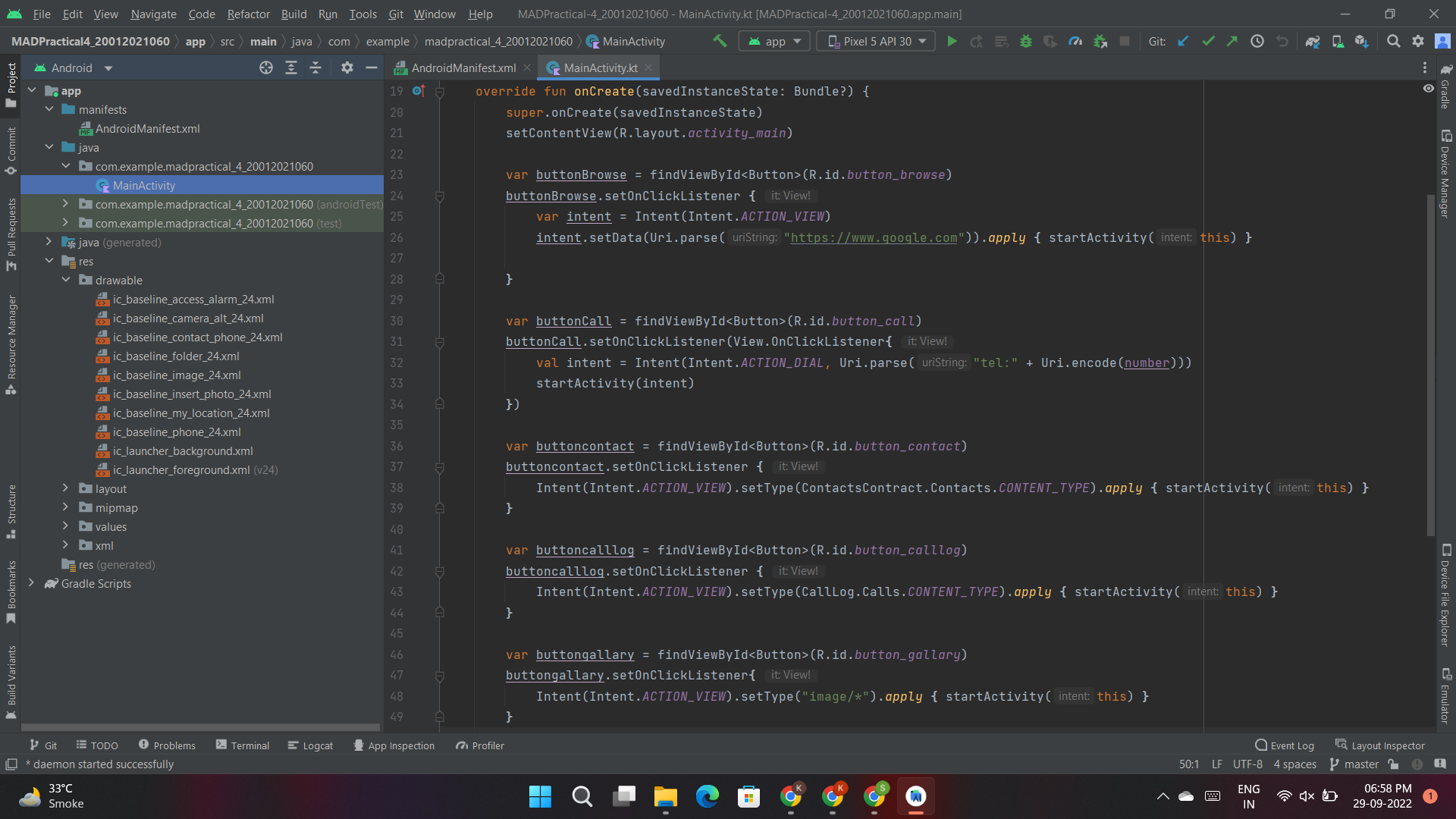
Task: Collapse All in the Project panel toolbar
Action: click(316, 67)
